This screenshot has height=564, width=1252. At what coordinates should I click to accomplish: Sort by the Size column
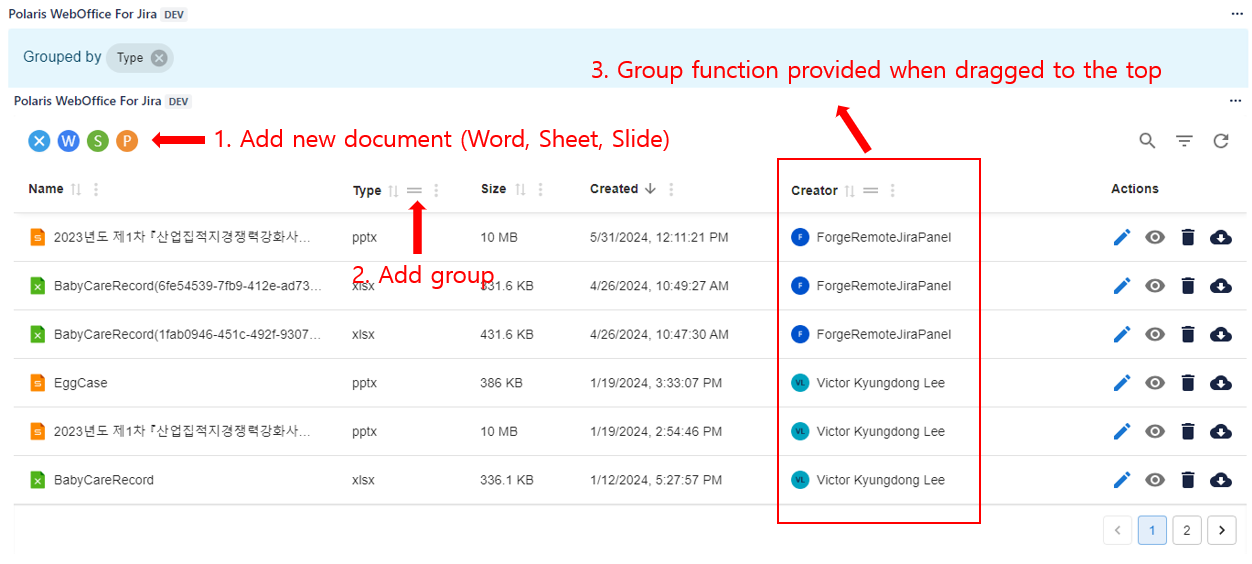pos(520,189)
